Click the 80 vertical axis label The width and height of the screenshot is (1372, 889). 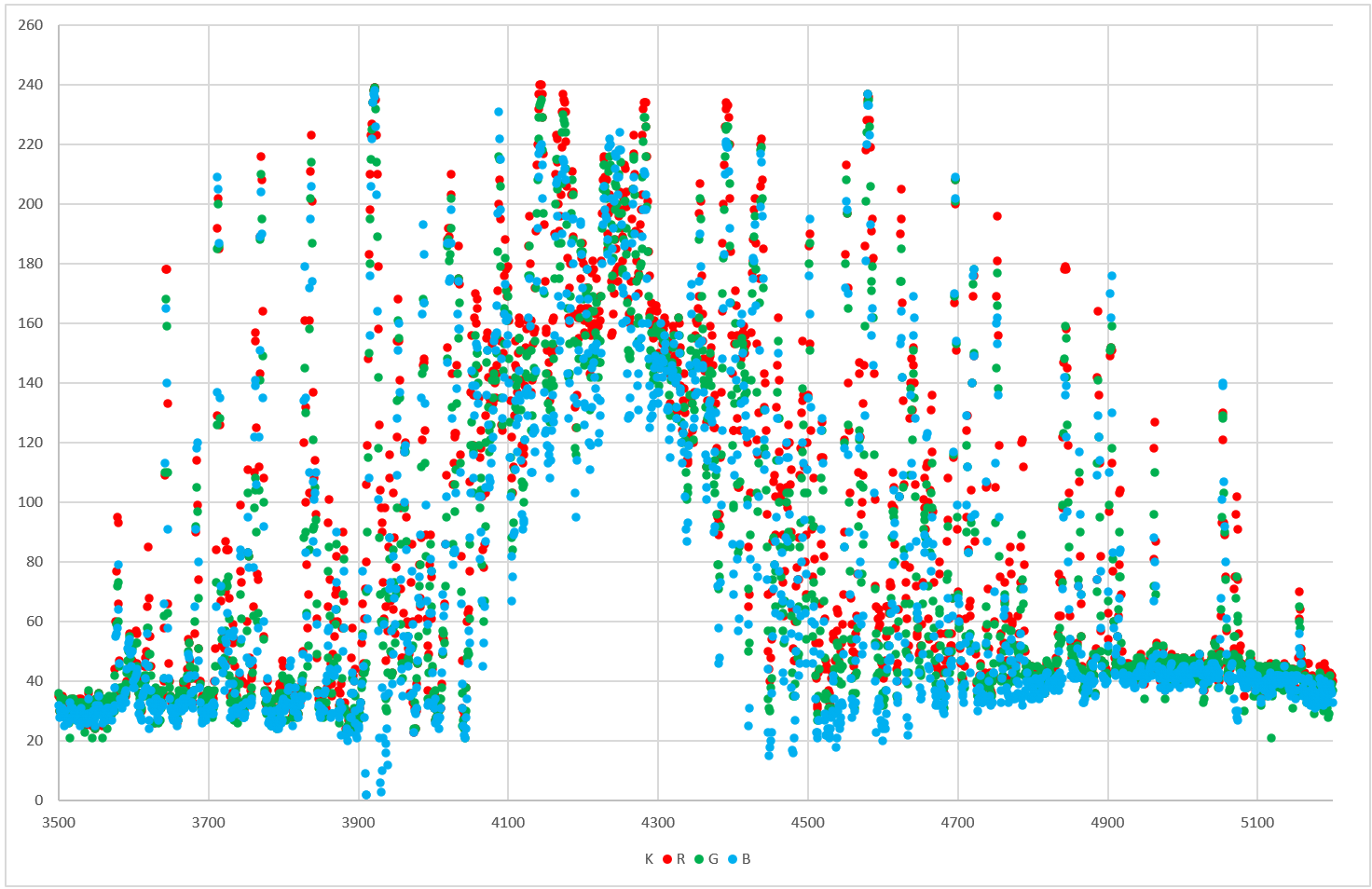click(34, 562)
